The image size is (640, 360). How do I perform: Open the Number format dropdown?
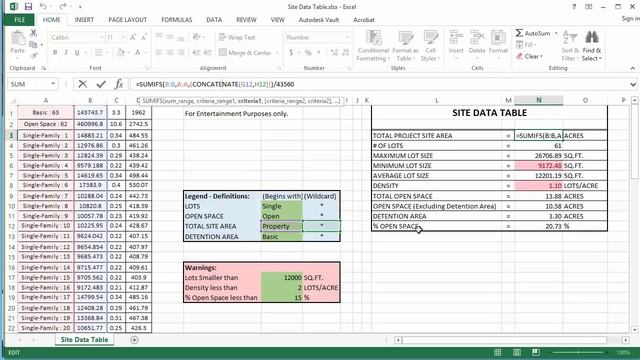(347, 37)
